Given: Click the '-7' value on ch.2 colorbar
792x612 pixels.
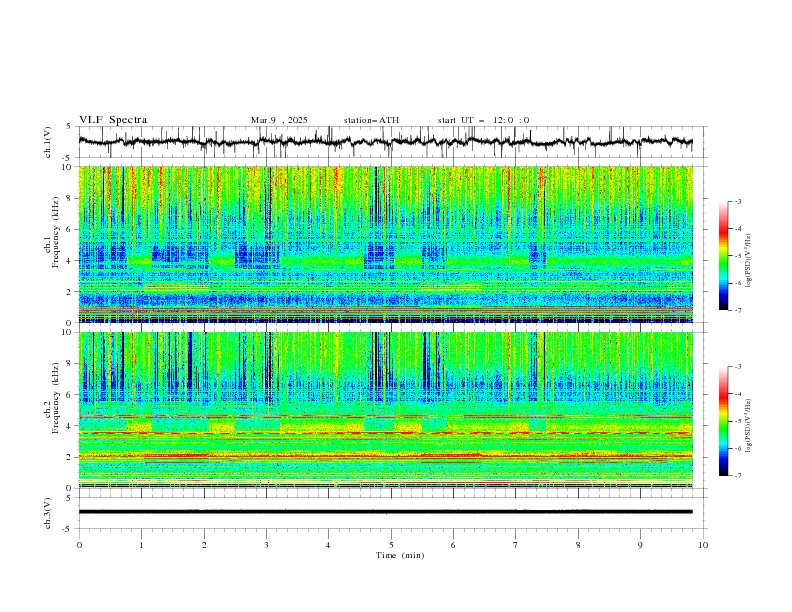Looking at the screenshot, I should pyautogui.click(x=737, y=476).
